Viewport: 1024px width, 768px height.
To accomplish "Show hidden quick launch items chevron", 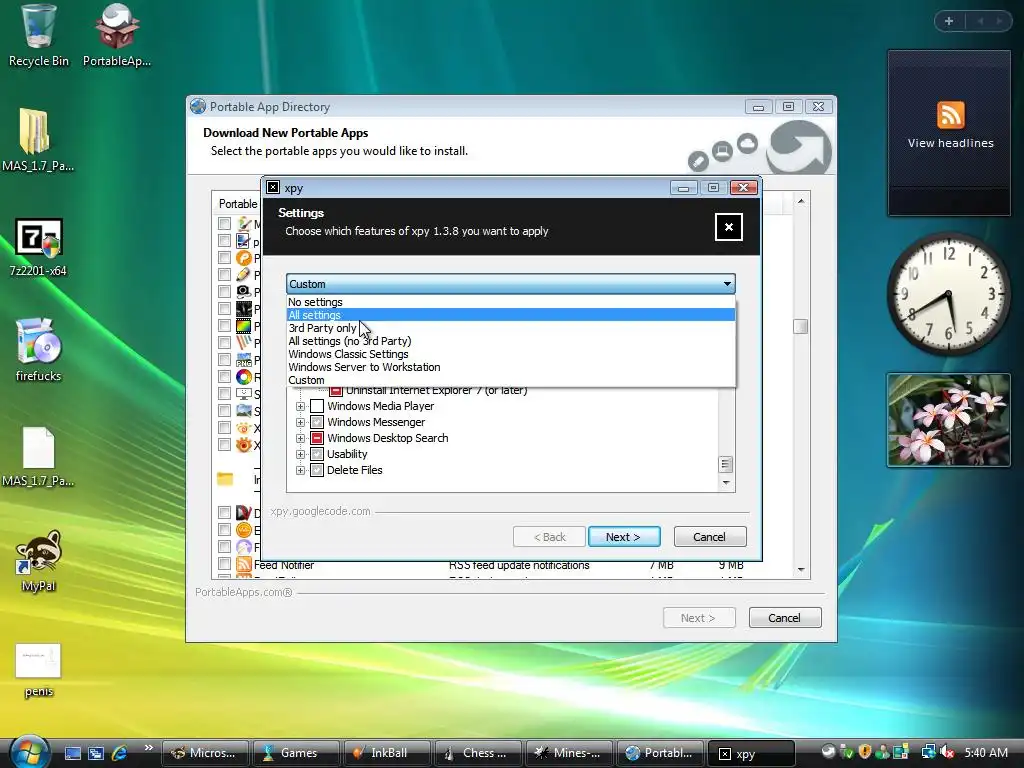I will point(148,748).
